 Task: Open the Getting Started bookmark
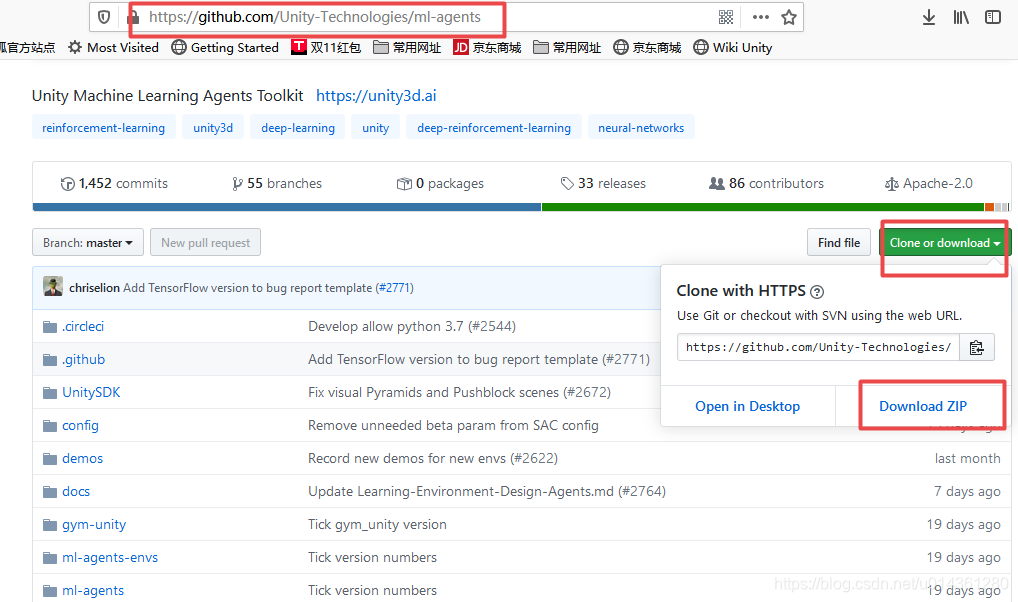tap(225, 47)
